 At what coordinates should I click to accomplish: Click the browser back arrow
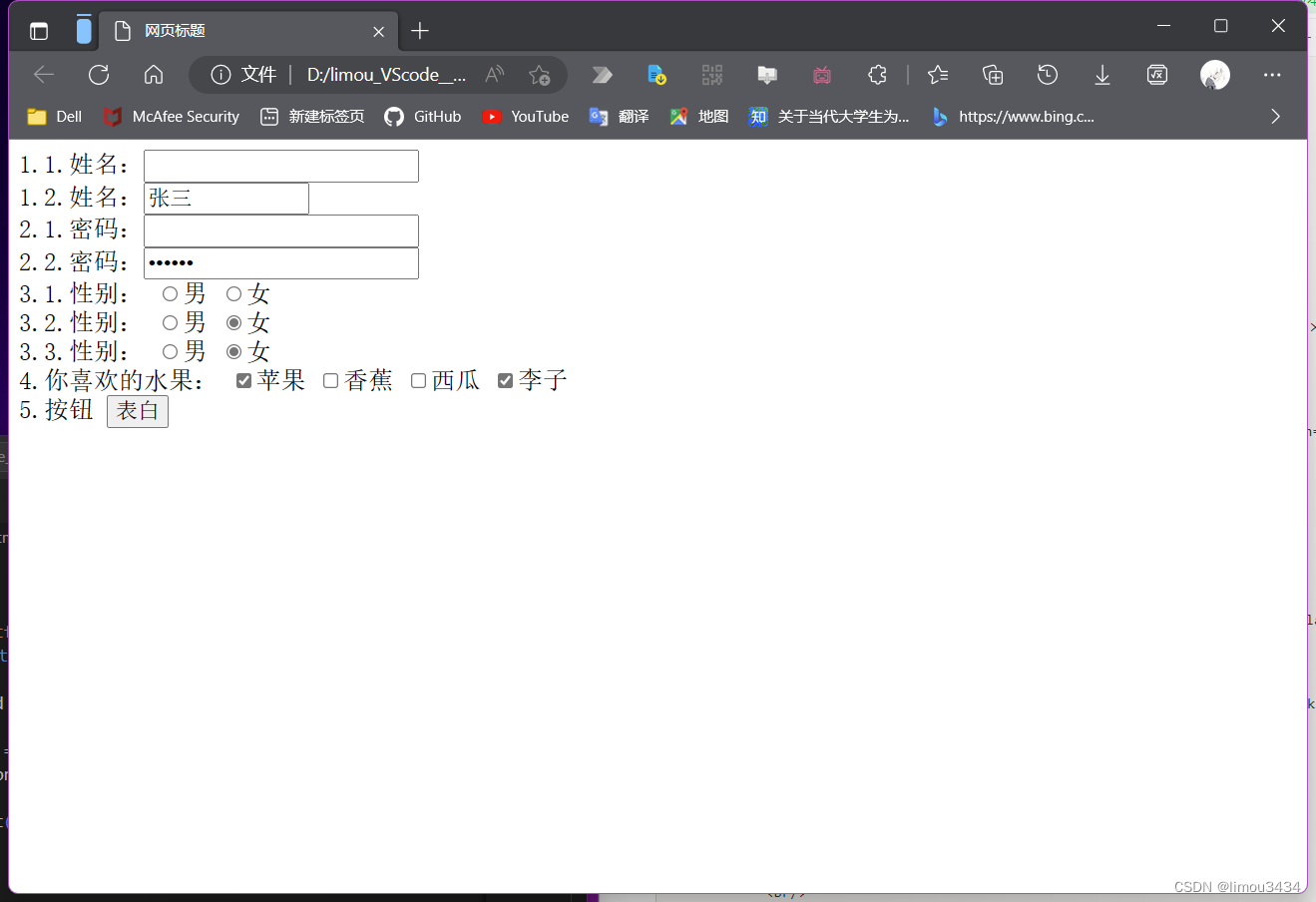point(44,75)
